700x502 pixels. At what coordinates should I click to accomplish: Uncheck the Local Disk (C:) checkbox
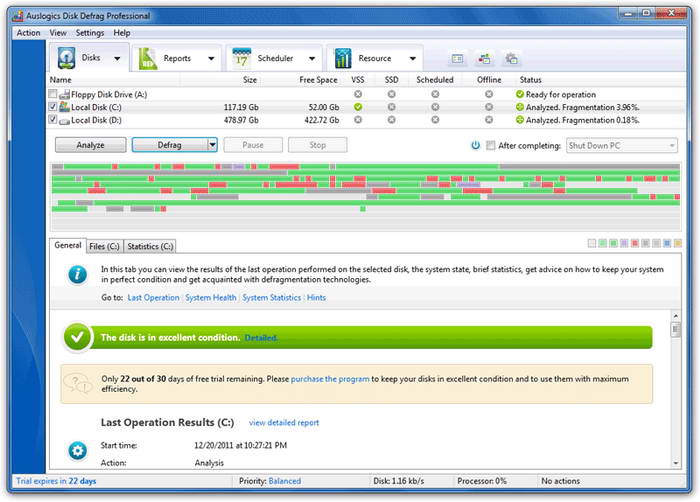click(53, 107)
